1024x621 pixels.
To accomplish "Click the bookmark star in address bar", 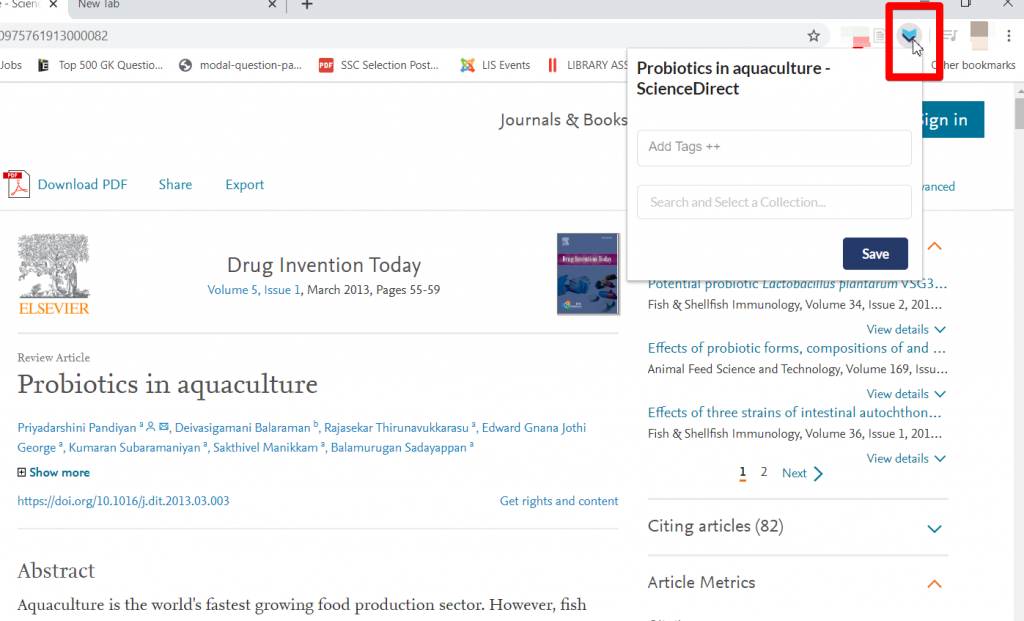I will point(813,36).
